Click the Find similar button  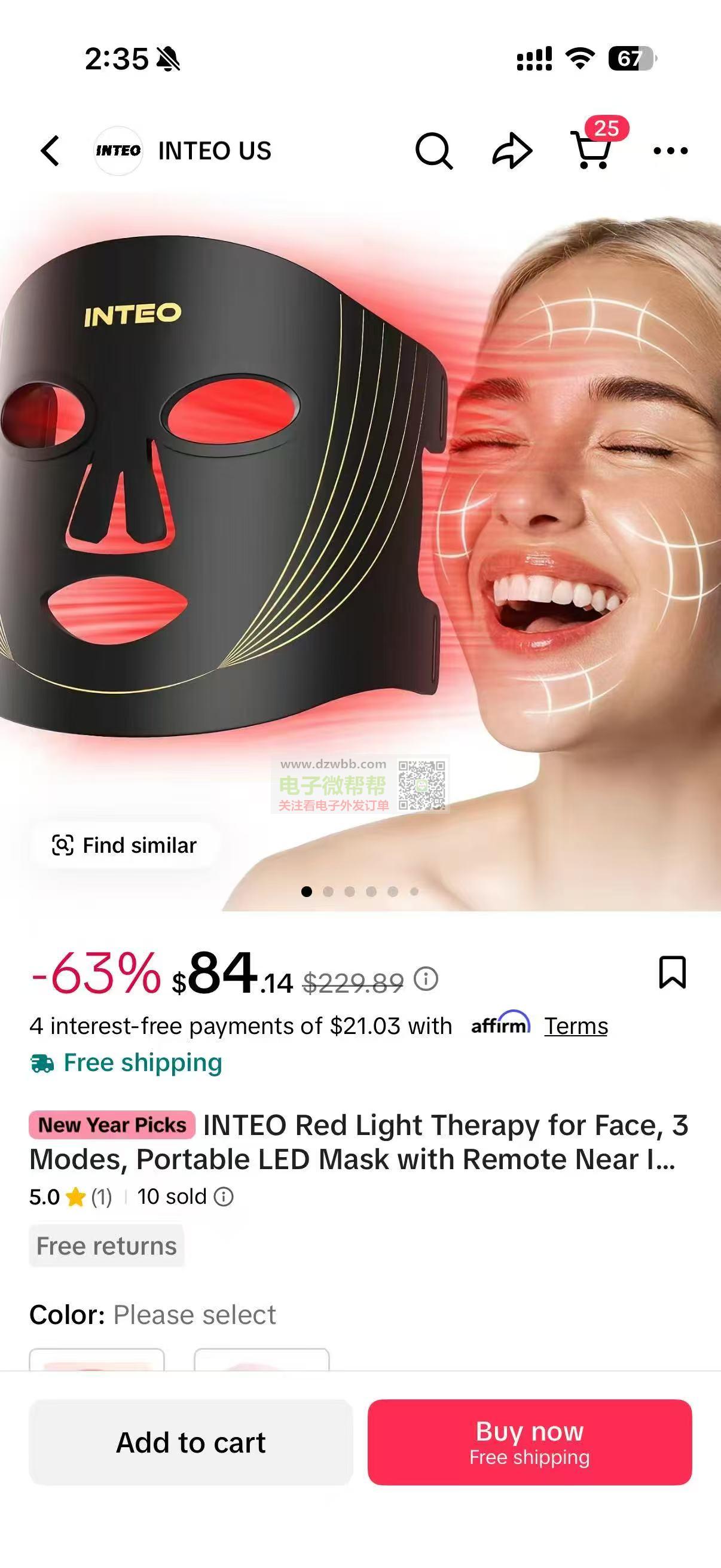[125, 845]
